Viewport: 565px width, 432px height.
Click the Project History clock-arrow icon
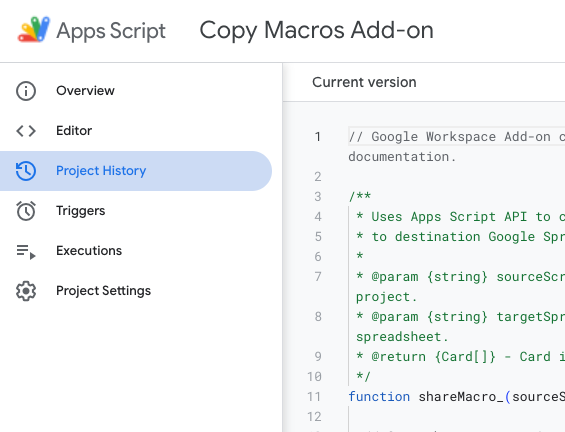pos(26,171)
